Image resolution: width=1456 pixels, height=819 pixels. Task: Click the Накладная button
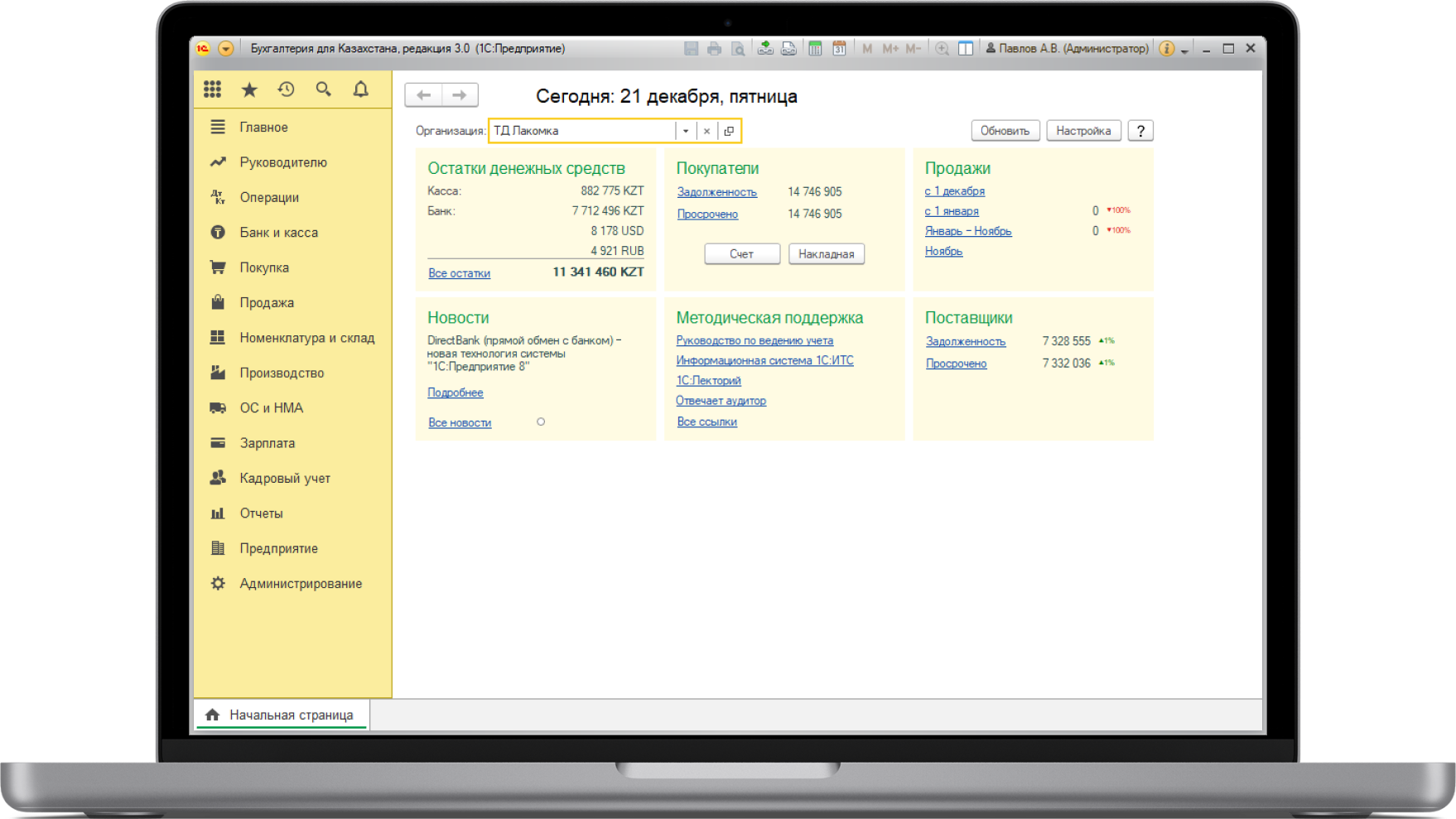(x=826, y=254)
